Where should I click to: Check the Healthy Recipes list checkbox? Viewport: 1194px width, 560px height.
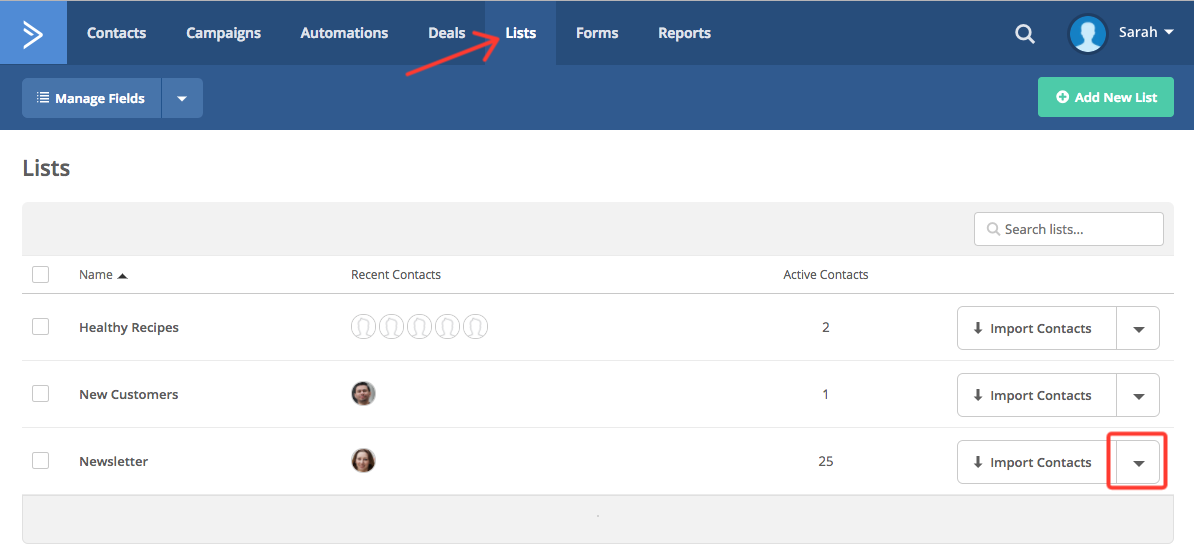coord(40,327)
